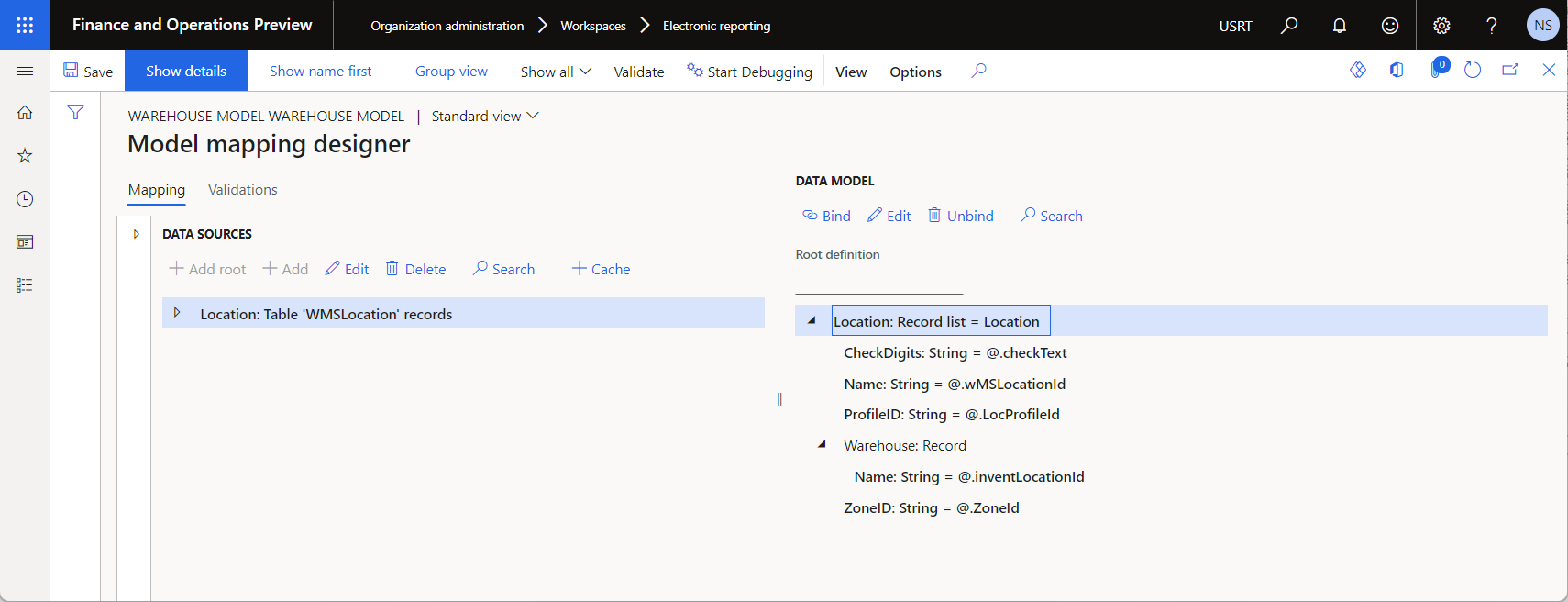Screen dimensions: 1568x602
Task: Open the app launcher waffle icon
Action: tap(25, 25)
